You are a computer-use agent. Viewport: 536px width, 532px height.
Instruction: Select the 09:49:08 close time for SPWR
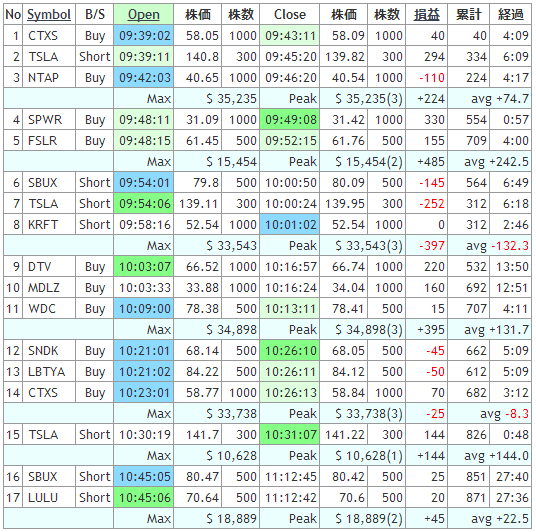point(290,120)
